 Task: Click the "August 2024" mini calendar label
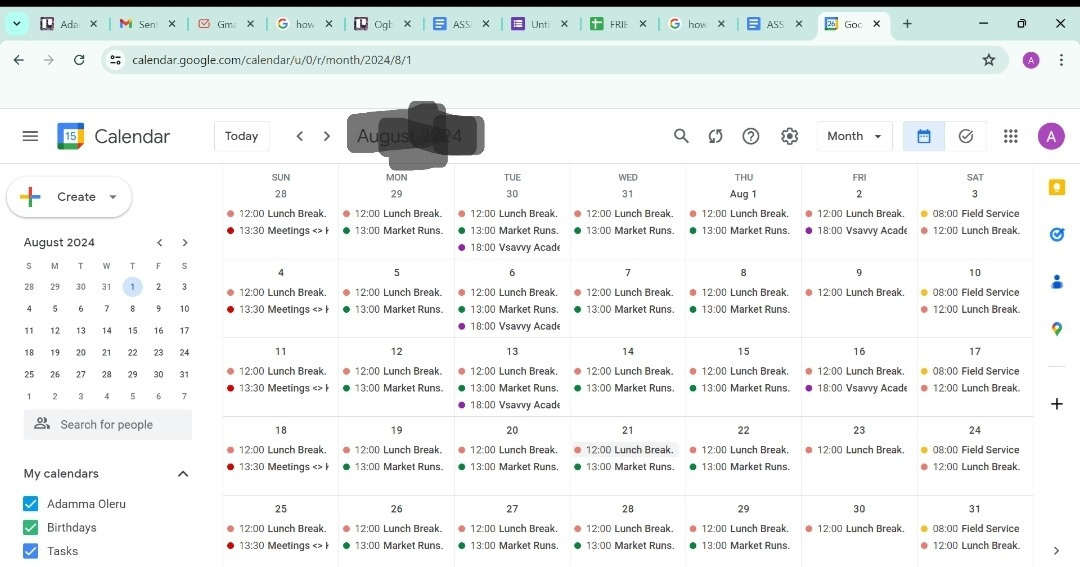pyautogui.click(x=59, y=243)
